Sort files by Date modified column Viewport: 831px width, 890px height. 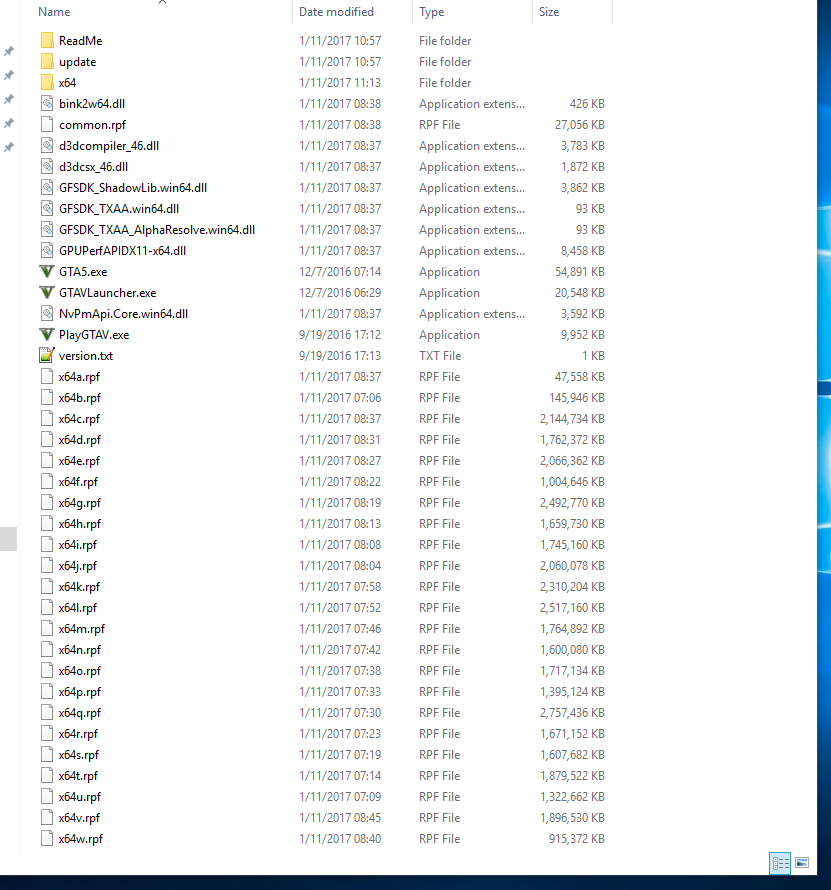click(336, 12)
